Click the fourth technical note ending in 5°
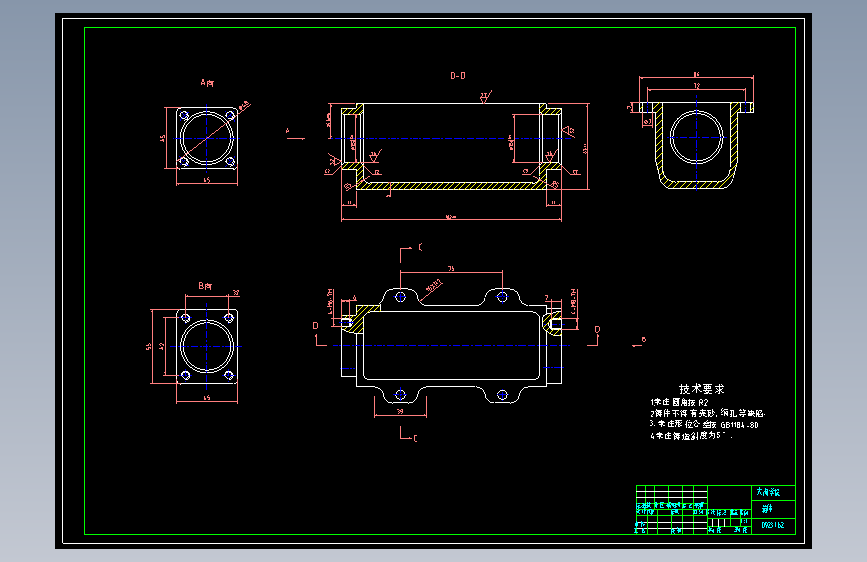867x562 pixels. tap(691, 436)
